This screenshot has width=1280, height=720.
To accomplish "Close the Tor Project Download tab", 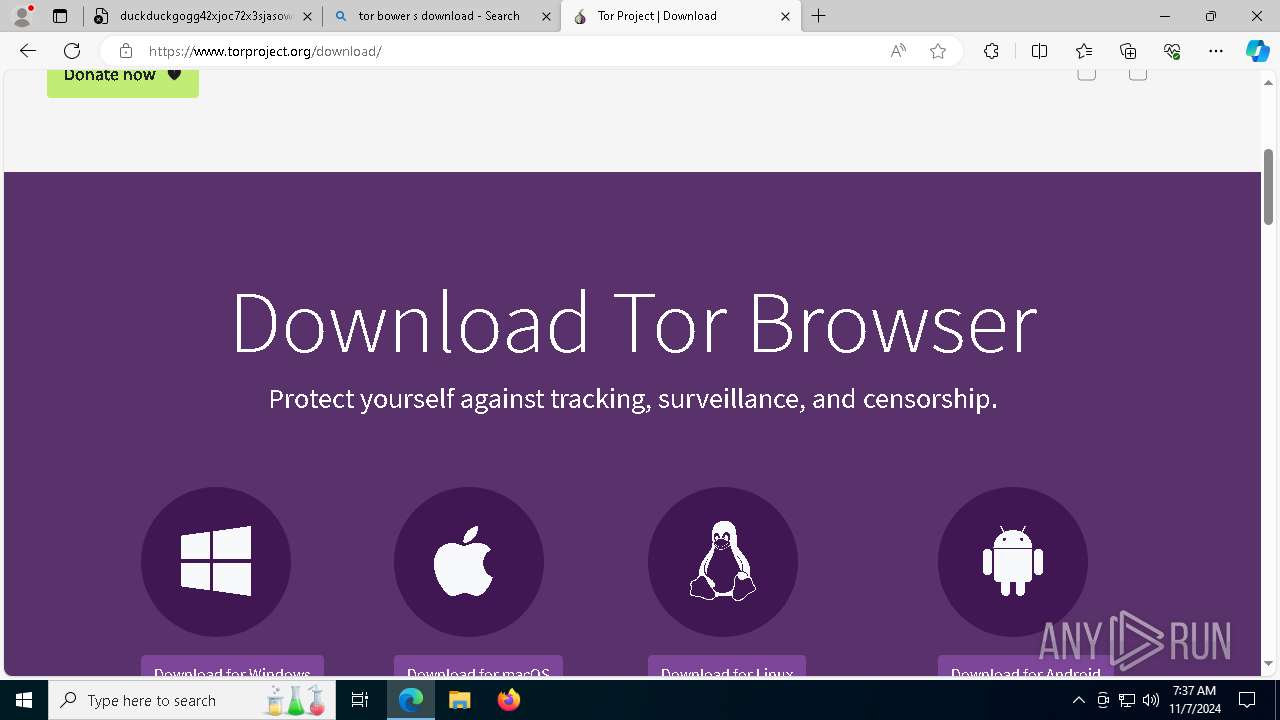I will point(785,16).
